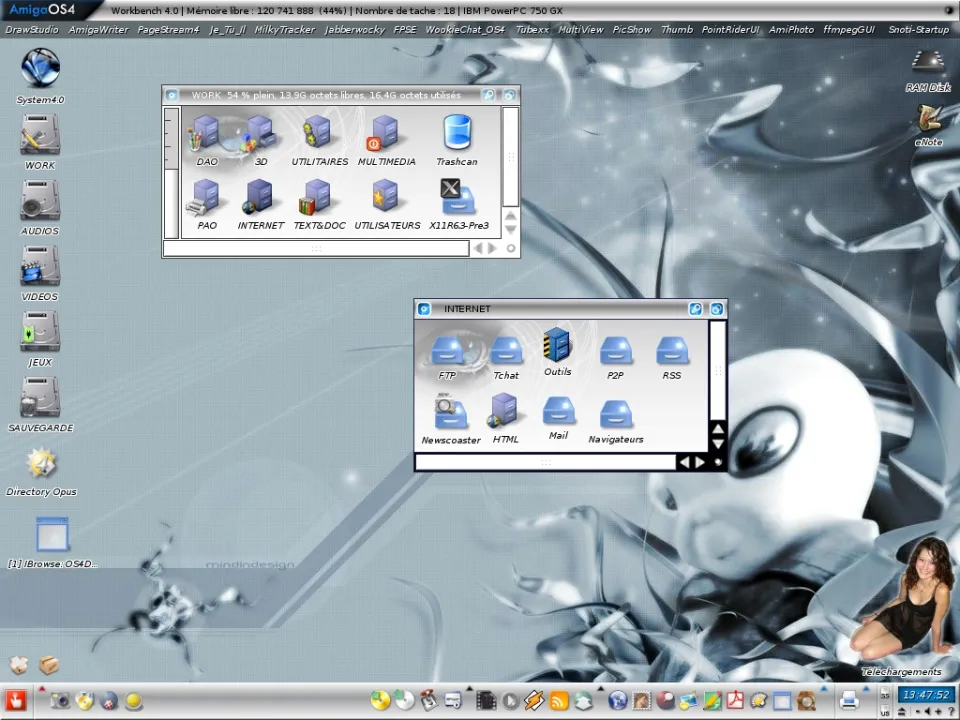Click the printer icon in bottom dock

[x=849, y=700]
